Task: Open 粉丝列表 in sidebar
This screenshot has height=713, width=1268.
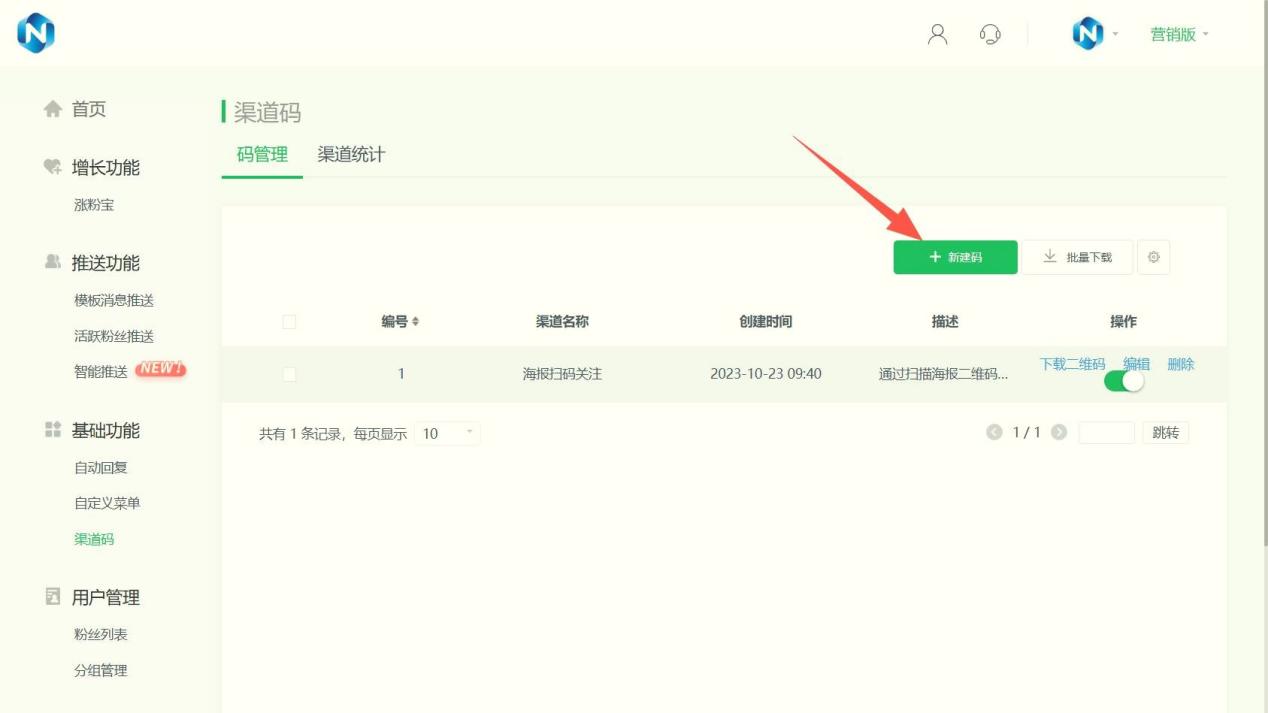Action: tap(101, 634)
